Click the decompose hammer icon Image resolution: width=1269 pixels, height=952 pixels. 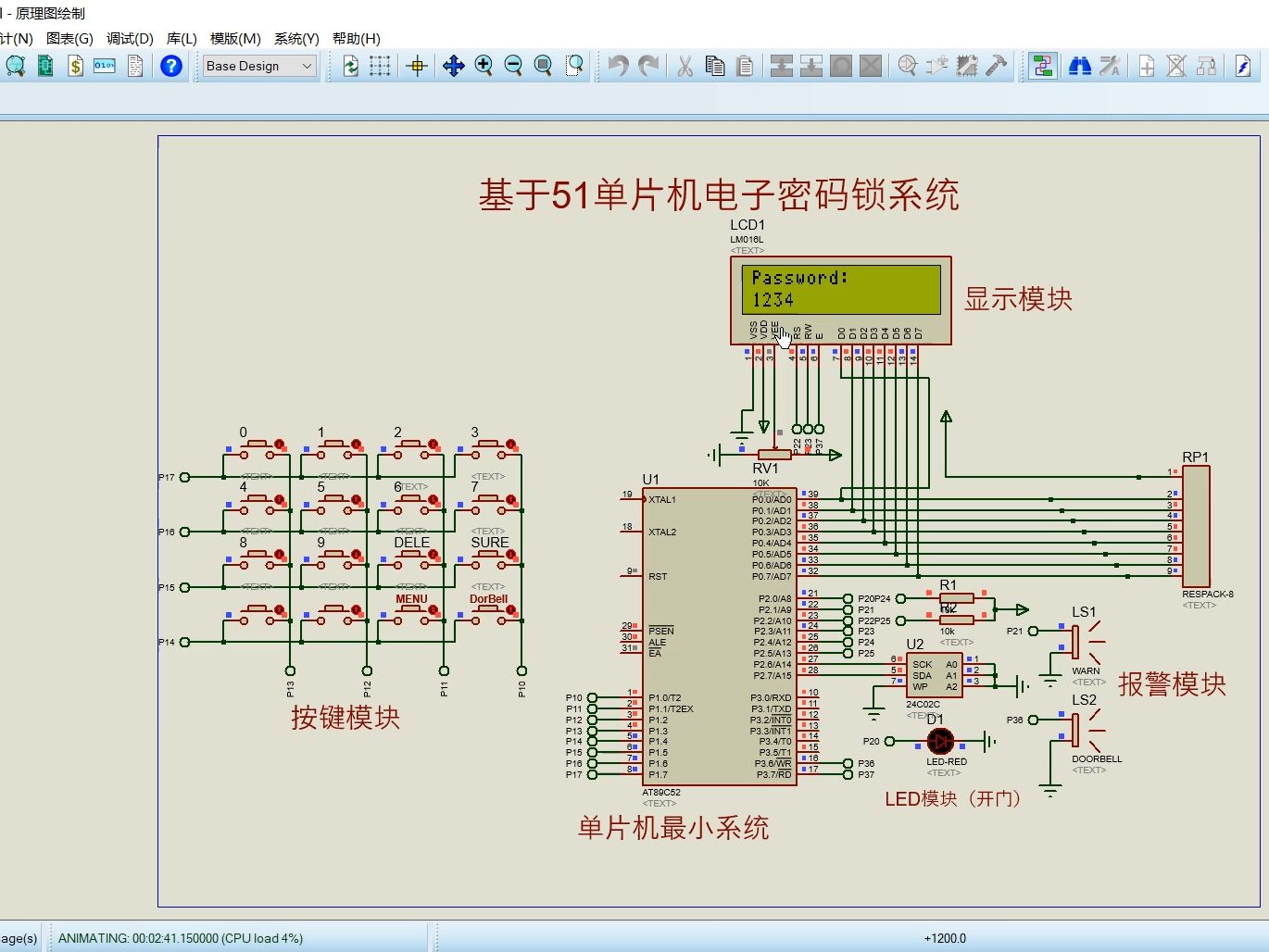(x=996, y=66)
